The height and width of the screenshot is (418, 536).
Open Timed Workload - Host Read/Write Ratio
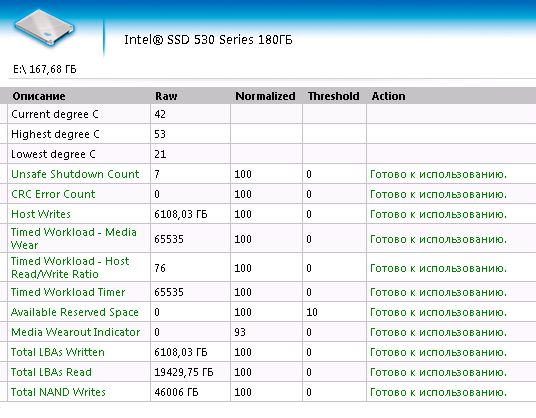70,267
